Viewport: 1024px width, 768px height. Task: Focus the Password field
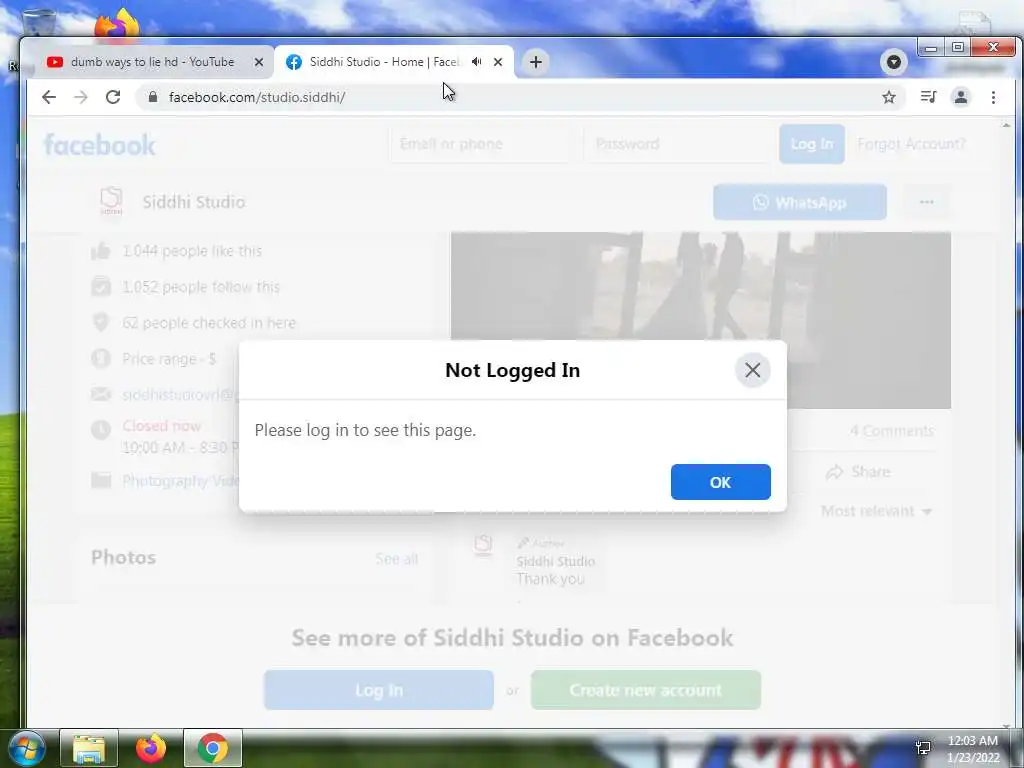click(678, 144)
